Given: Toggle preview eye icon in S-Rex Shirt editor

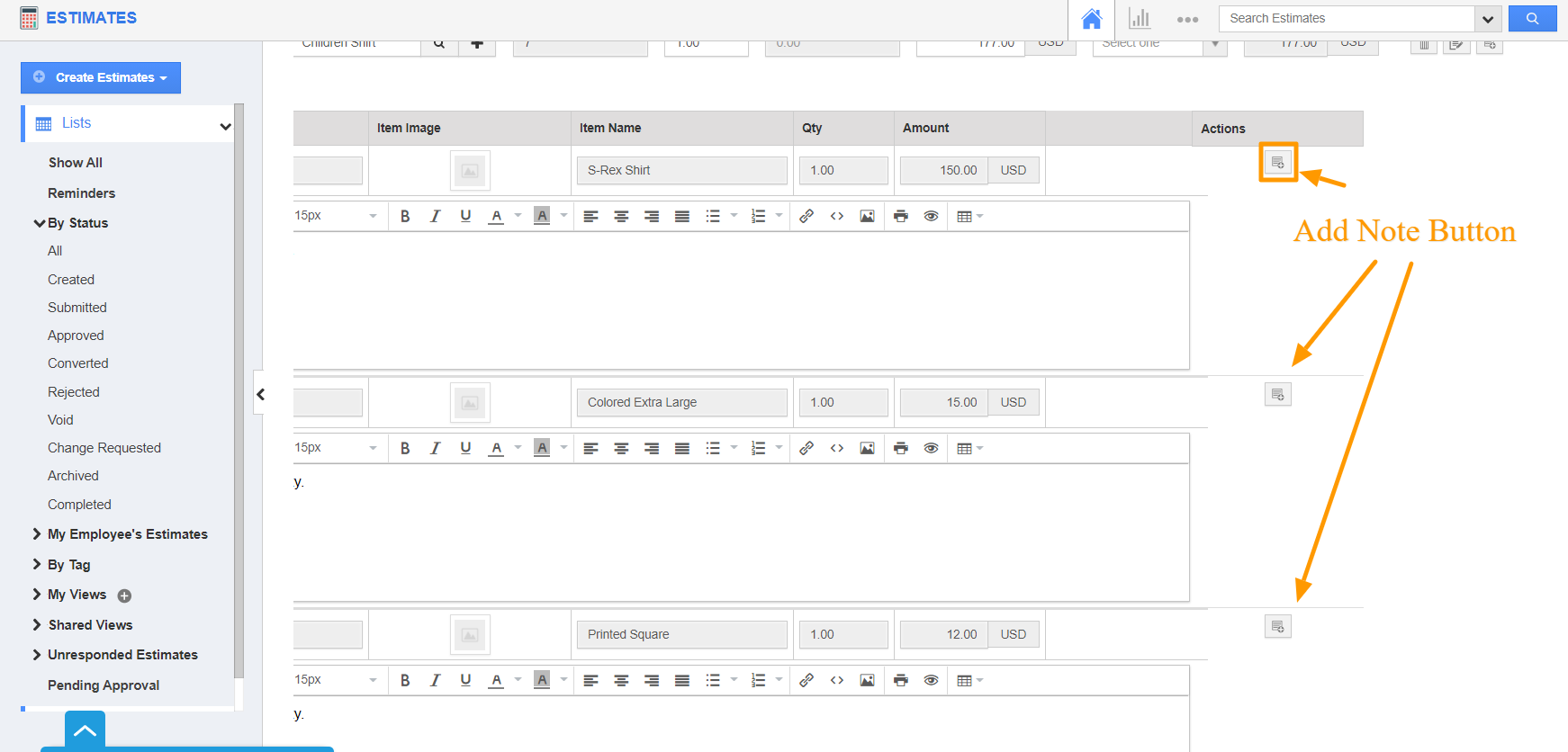Looking at the screenshot, I should pos(931,216).
